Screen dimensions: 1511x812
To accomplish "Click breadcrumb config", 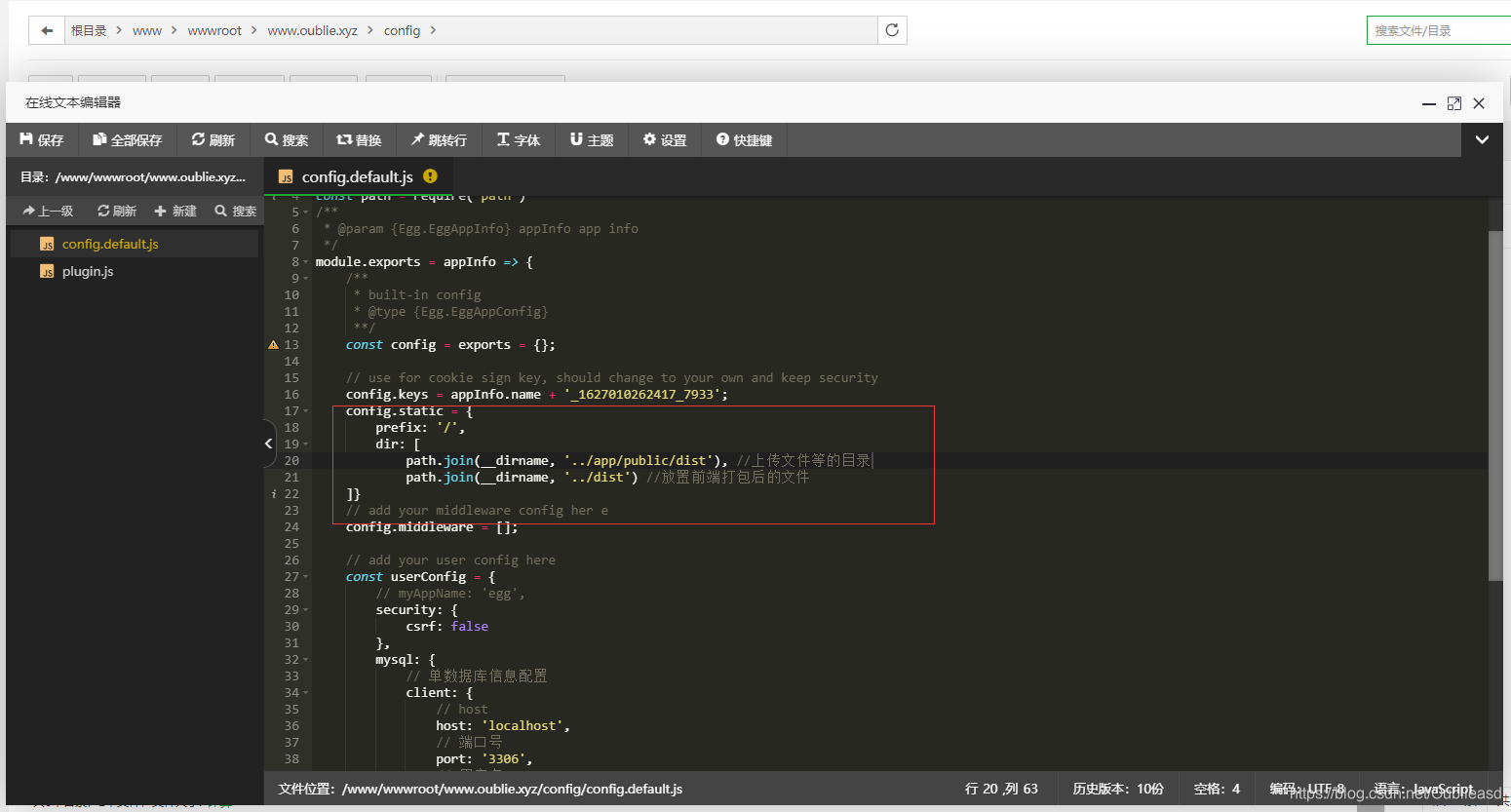I will 402,30.
